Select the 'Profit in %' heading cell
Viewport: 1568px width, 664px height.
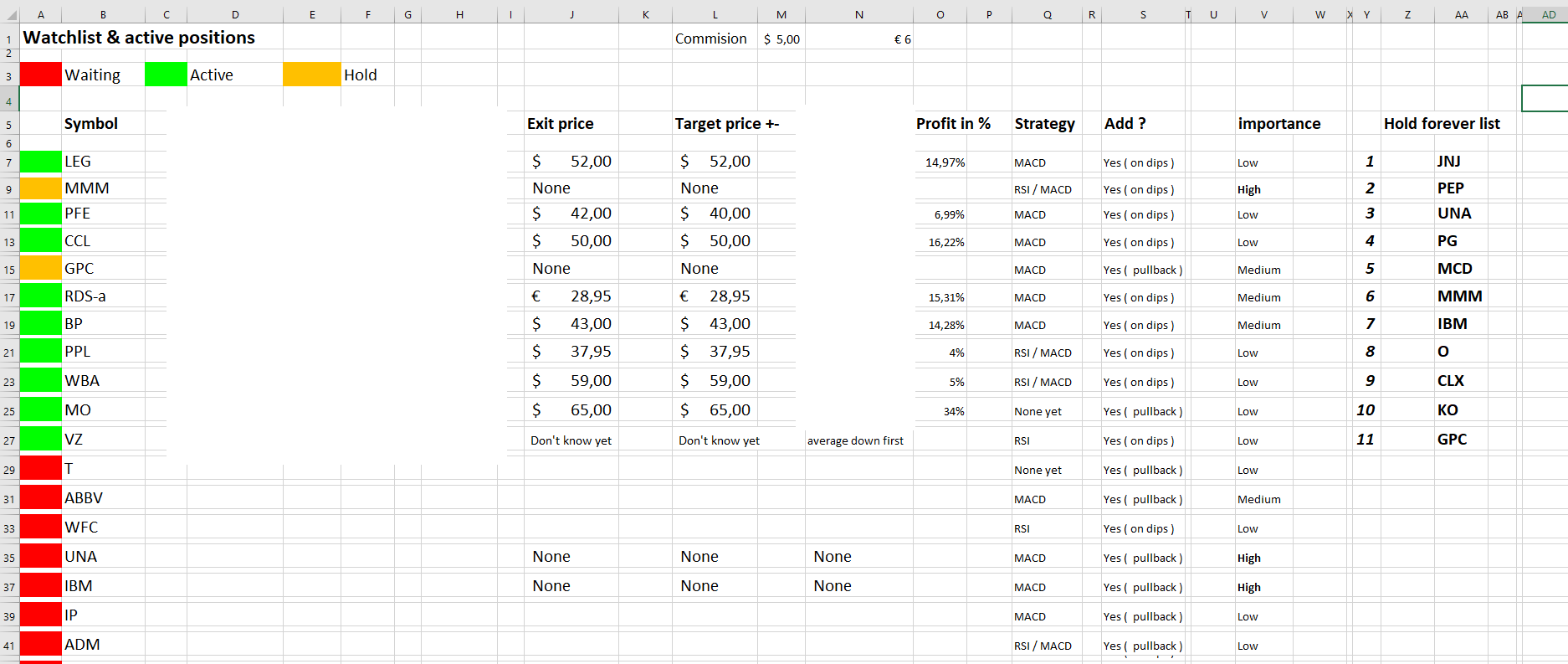point(953,123)
